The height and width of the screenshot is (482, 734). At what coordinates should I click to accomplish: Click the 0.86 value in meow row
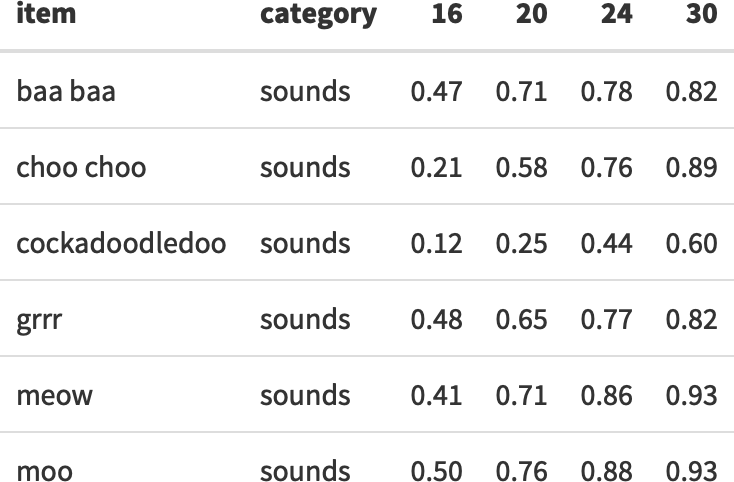click(606, 395)
